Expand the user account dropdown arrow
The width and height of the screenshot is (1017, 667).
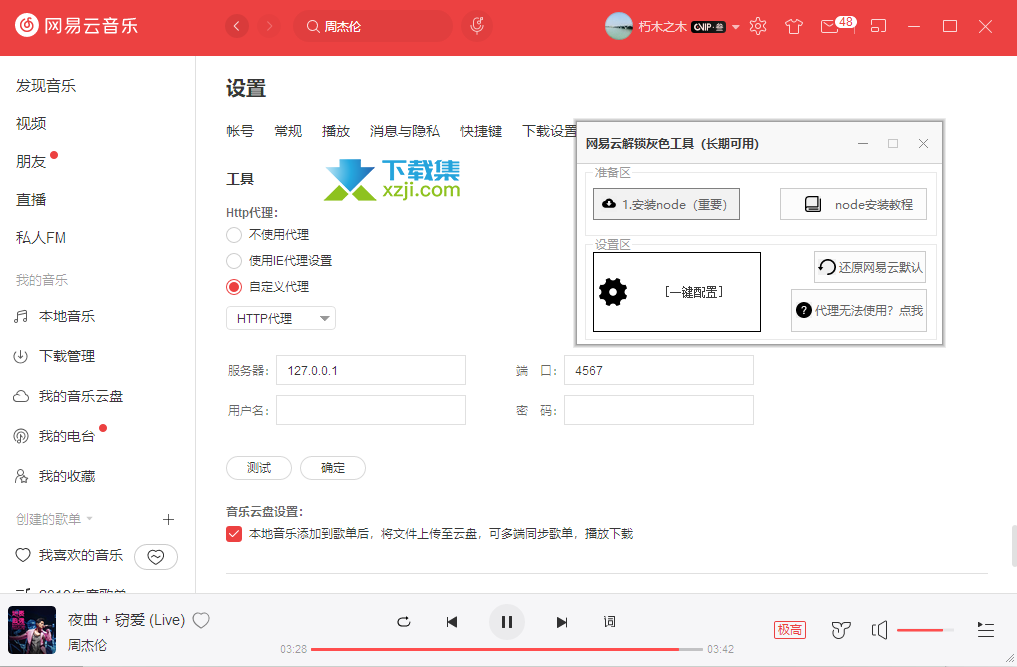[x=736, y=27]
